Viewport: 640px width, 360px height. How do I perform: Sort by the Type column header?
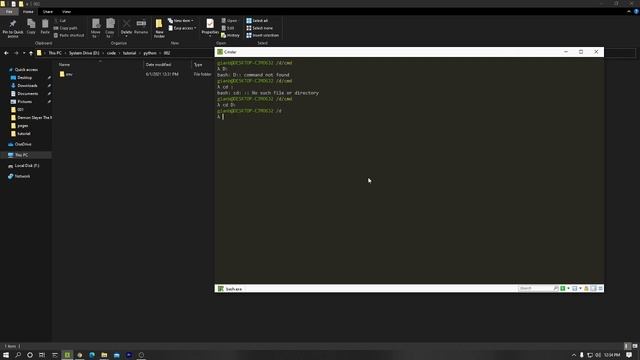coord(198,64)
